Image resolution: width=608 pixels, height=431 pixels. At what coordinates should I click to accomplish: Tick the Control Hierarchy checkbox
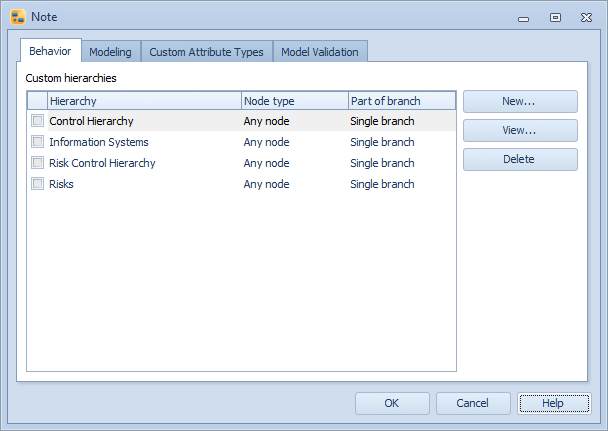(37, 121)
